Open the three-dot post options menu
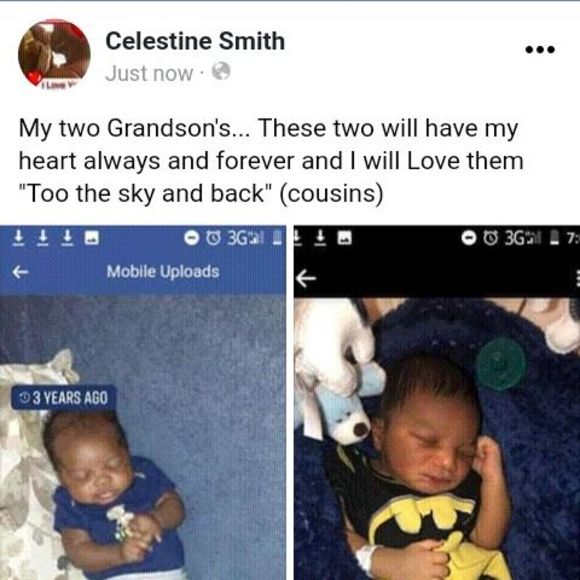 540,49
